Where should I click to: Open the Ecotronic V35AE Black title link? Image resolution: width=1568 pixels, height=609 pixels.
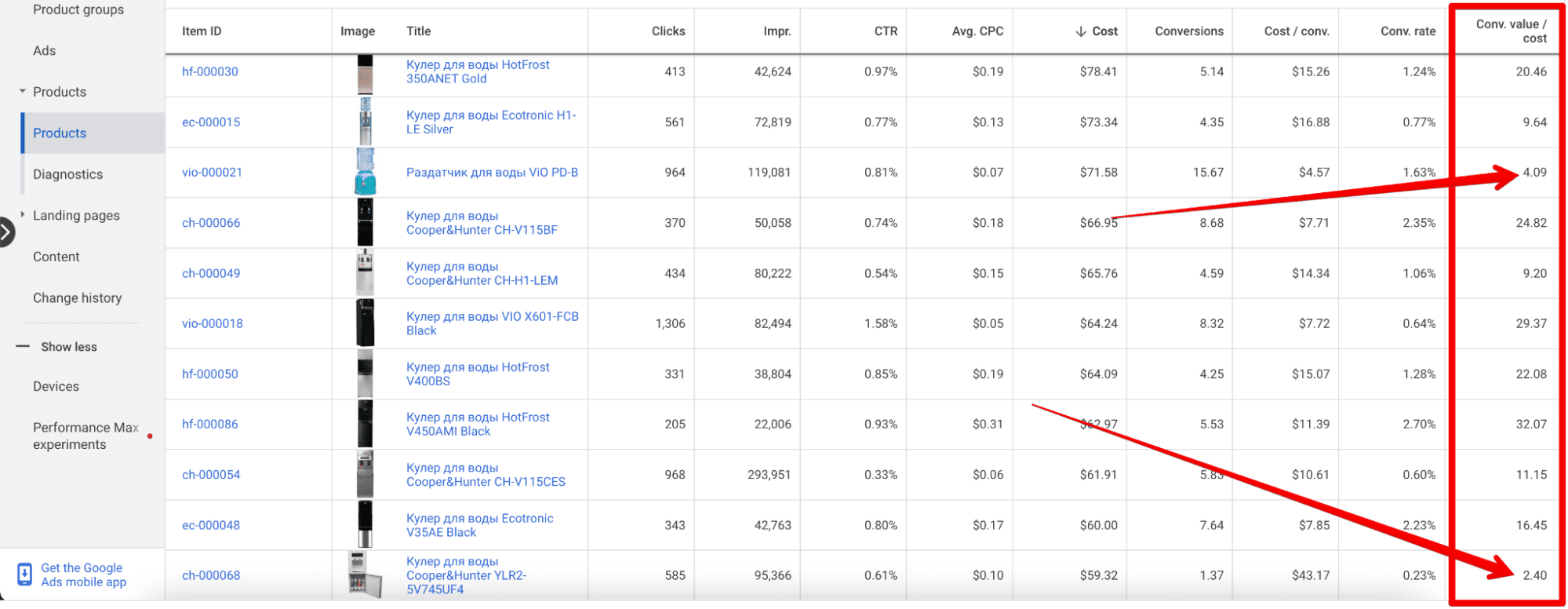(479, 525)
